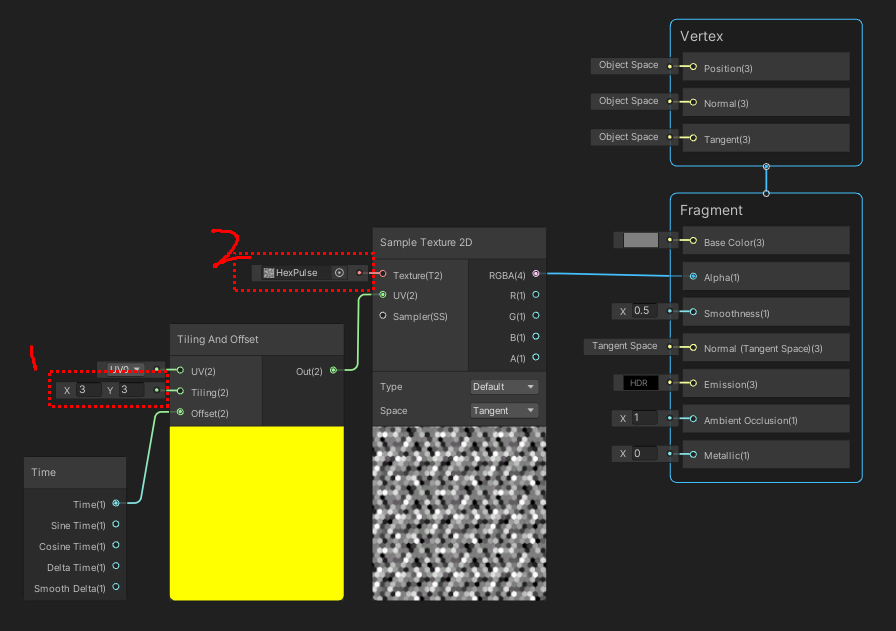Click the Metallic X field showing 0

(x=645, y=454)
